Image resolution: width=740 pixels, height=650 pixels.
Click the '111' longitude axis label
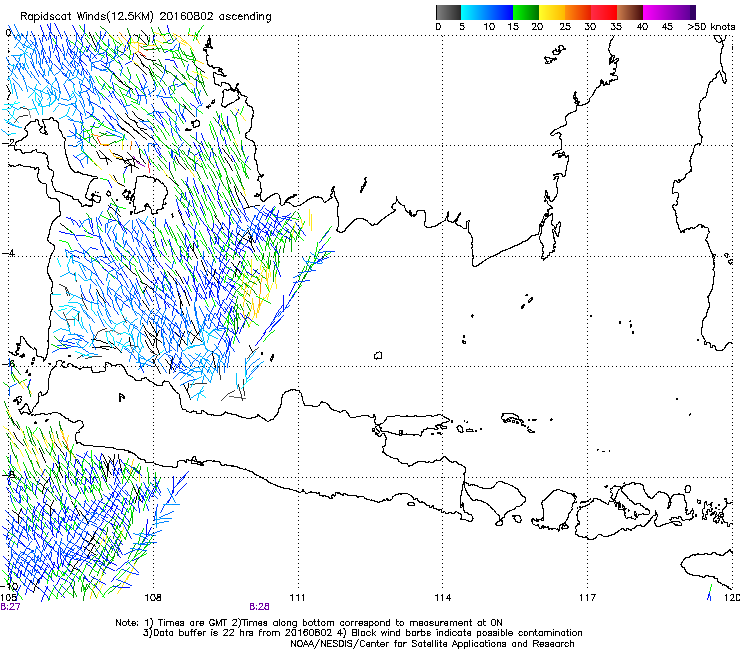pos(297,598)
